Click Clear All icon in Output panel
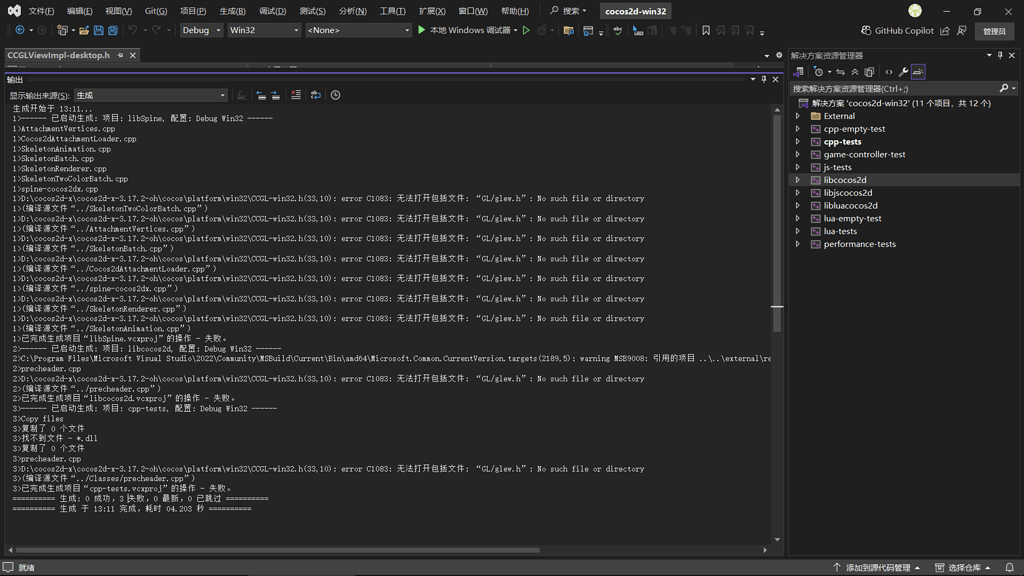The width and height of the screenshot is (1024, 576). 296,95
